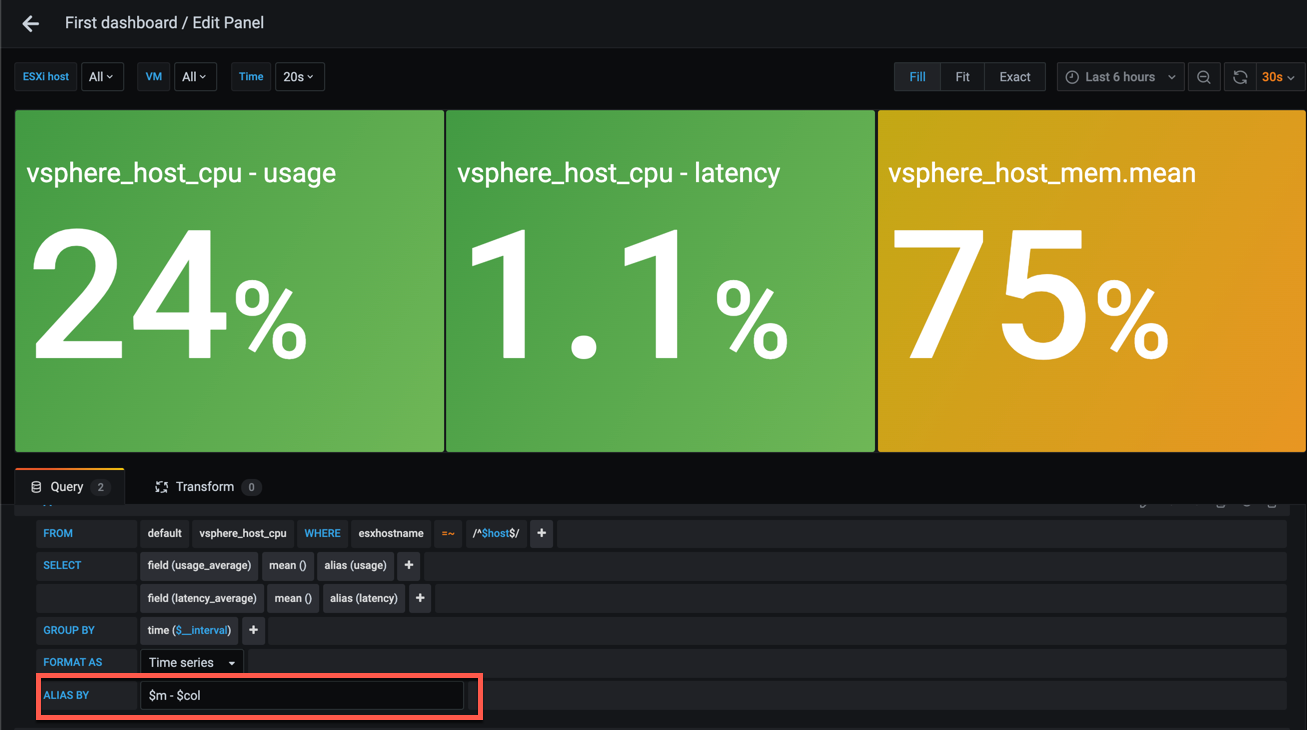Screen dimensions: 1307x730
Task: Add a select function after alias (usage)
Action: point(409,566)
